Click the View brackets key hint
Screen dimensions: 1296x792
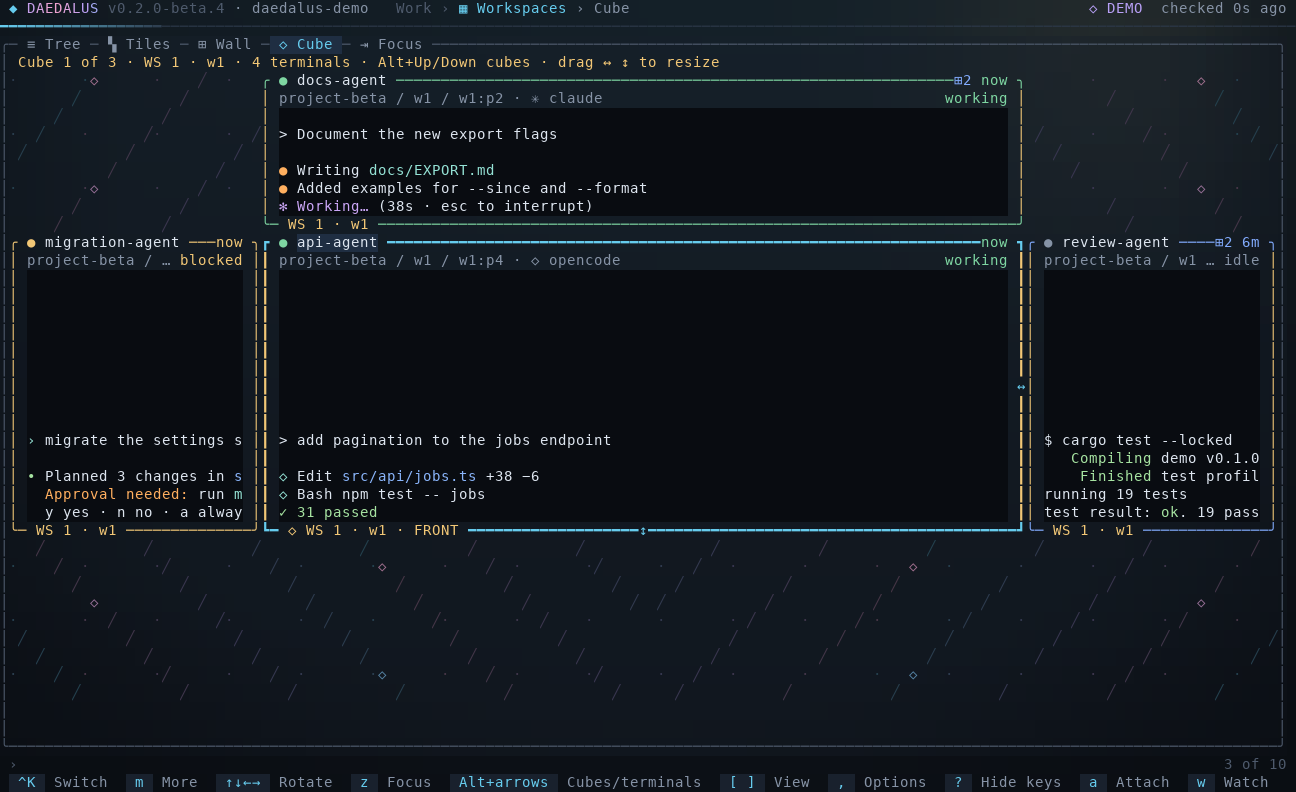pos(765,782)
